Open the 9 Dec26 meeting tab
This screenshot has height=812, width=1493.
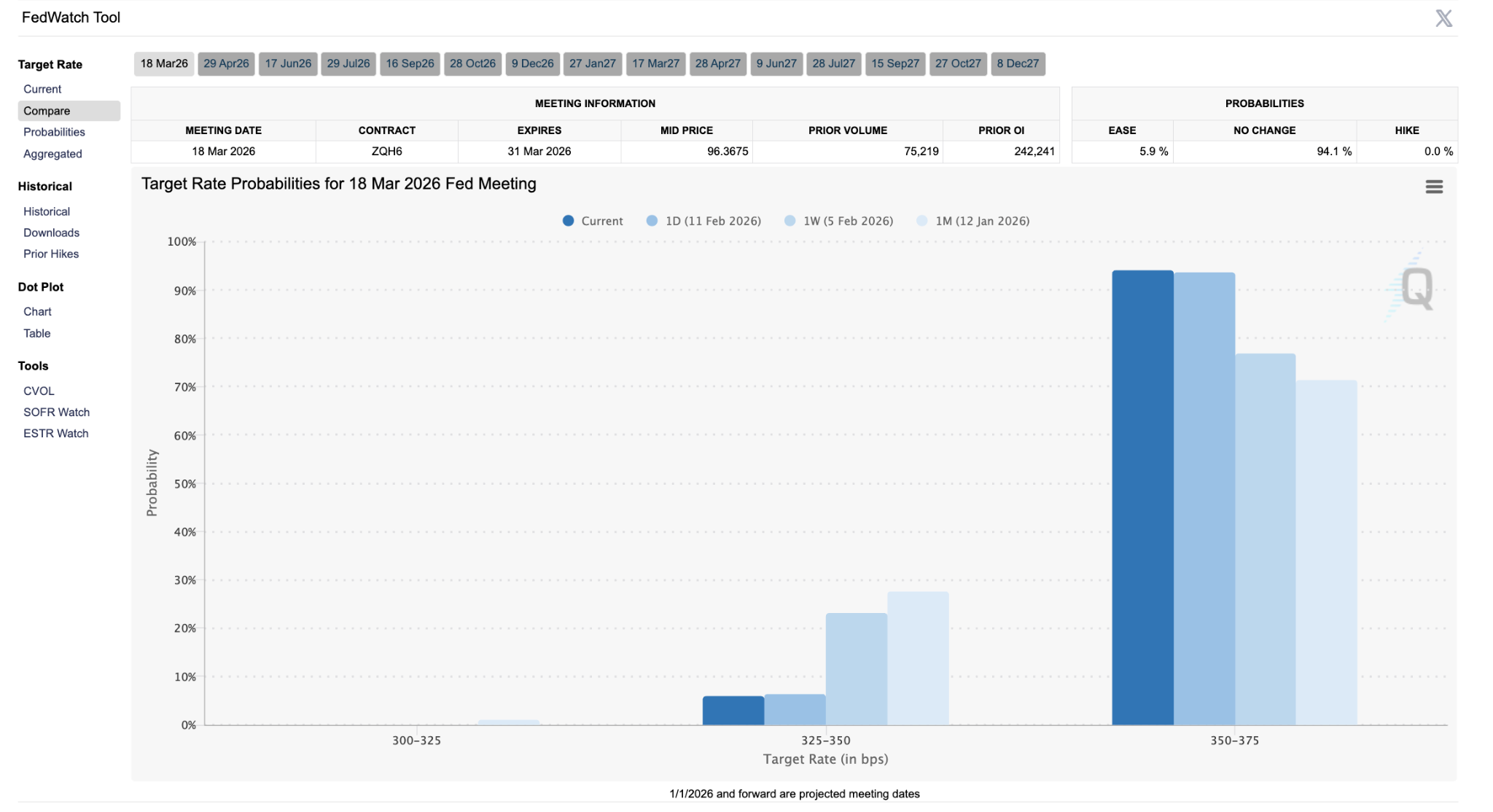[532, 63]
